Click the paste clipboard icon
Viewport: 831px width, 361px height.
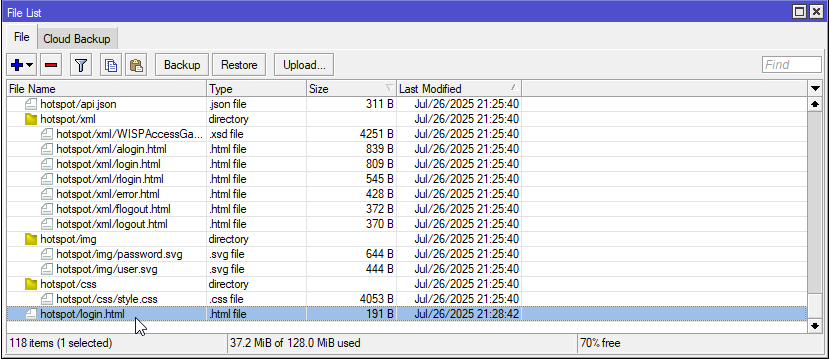click(136, 65)
